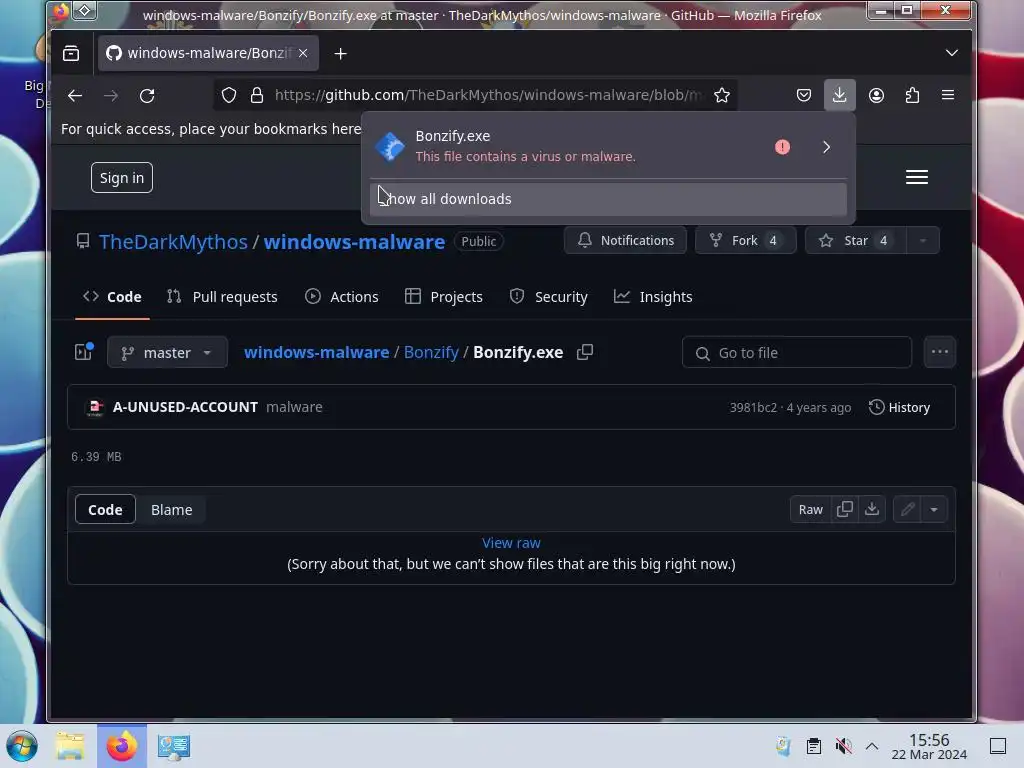
Task: Show site information via the padlock icon
Action: pyautogui.click(x=257, y=95)
